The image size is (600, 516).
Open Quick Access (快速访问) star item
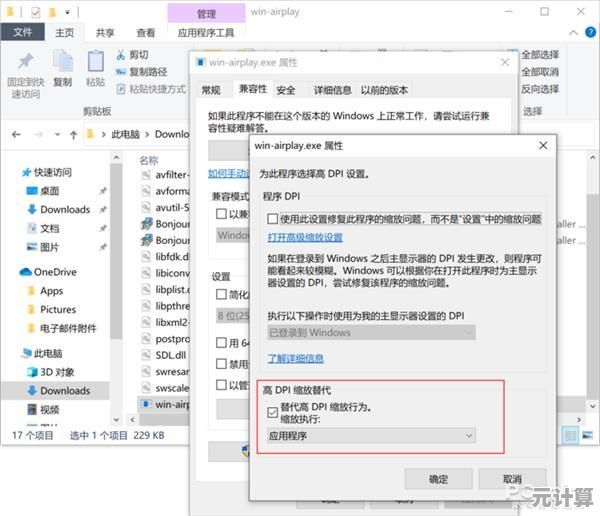(x=47, y=172)
